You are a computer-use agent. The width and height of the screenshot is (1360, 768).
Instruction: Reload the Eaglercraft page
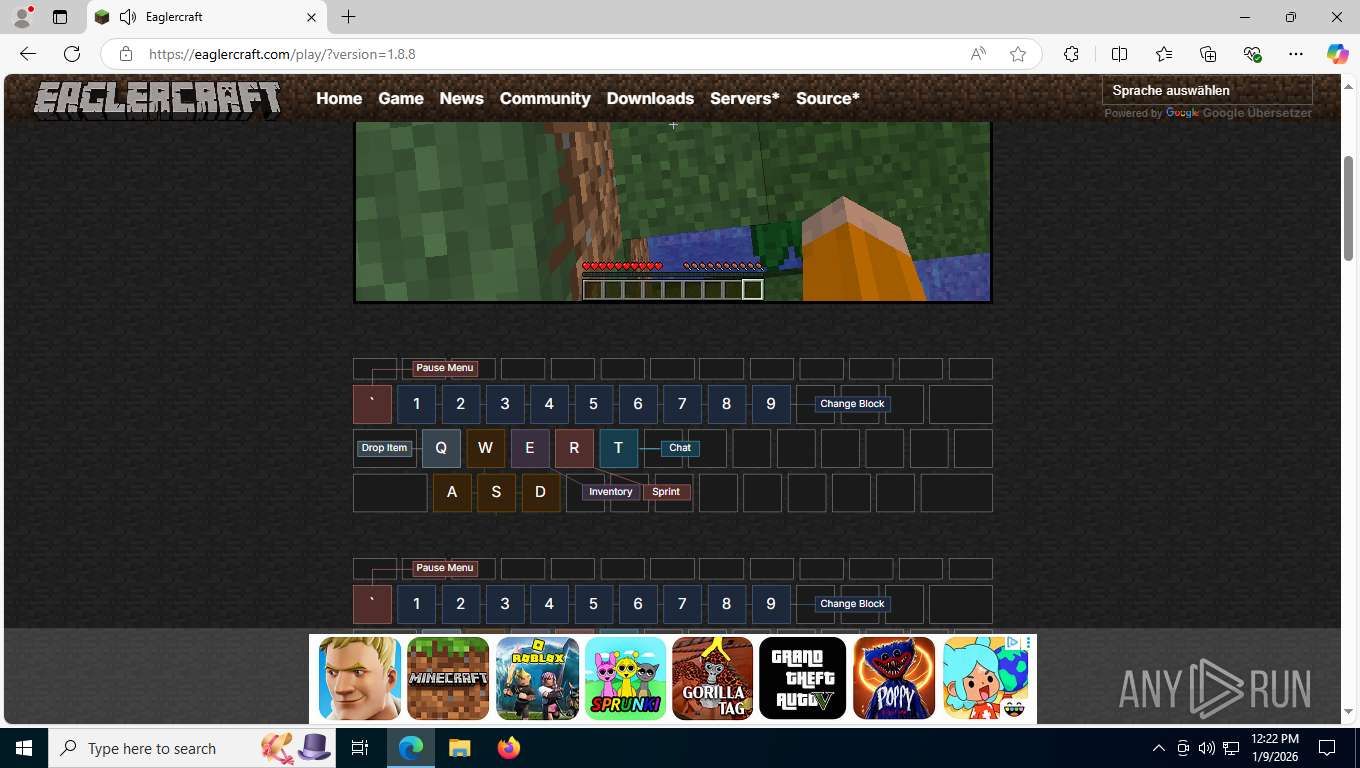72,54
